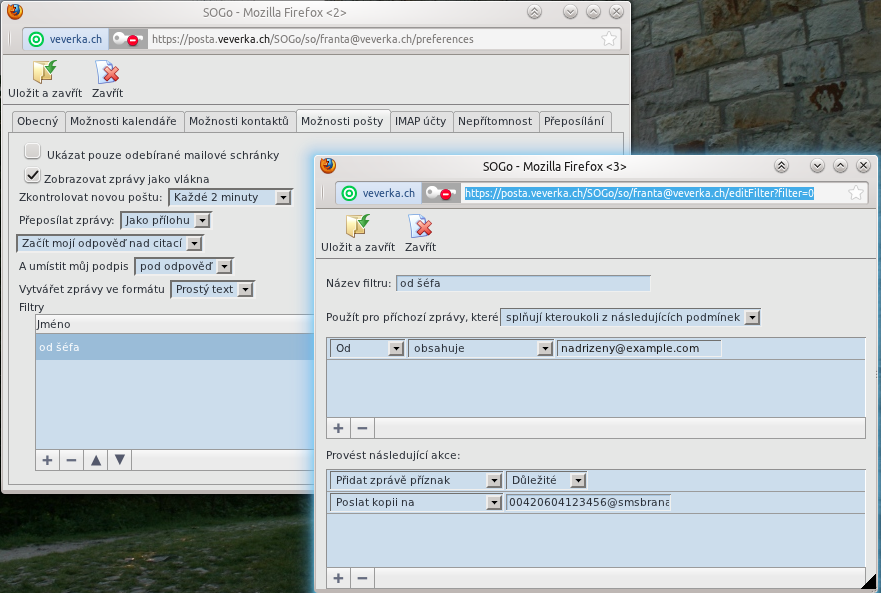Click the Název filtru text field
This screenshot has height=593, width=881.
click(523, 283)
